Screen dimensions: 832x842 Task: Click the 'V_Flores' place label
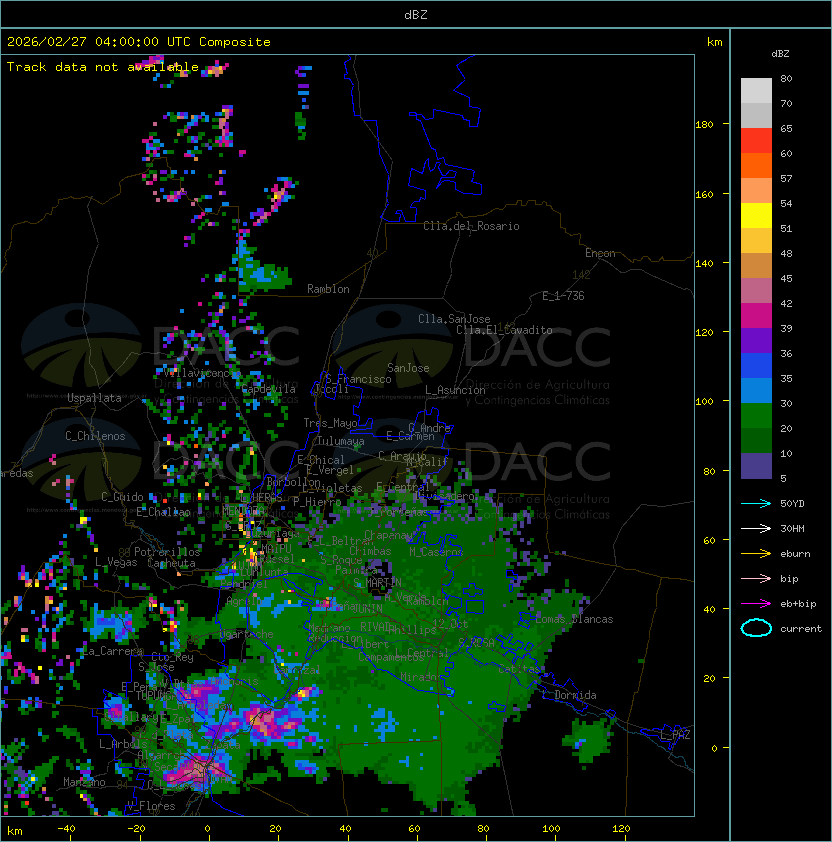pos(151,806)
